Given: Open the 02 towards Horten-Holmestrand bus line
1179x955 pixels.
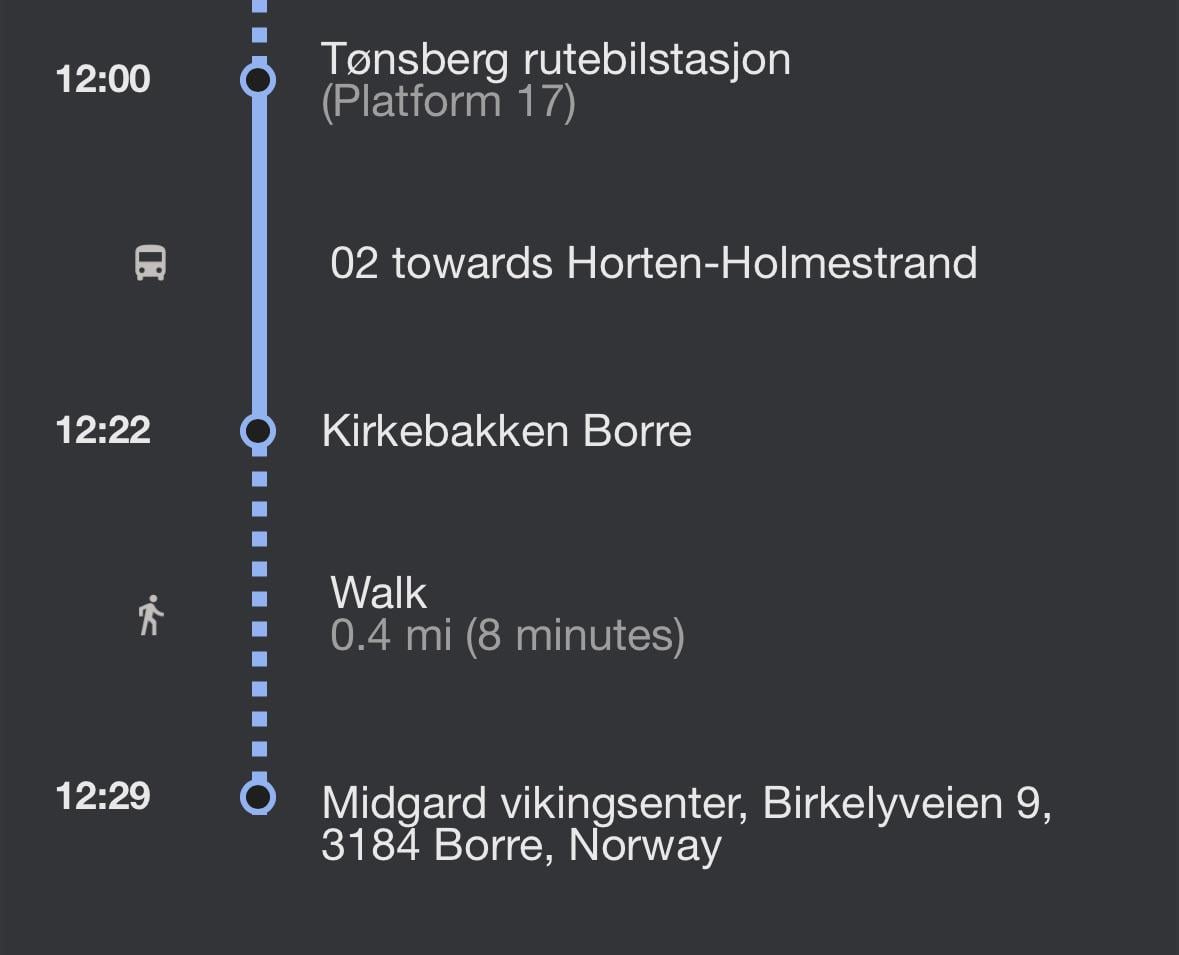Looking at the screenshot, I should click(653, 263).
